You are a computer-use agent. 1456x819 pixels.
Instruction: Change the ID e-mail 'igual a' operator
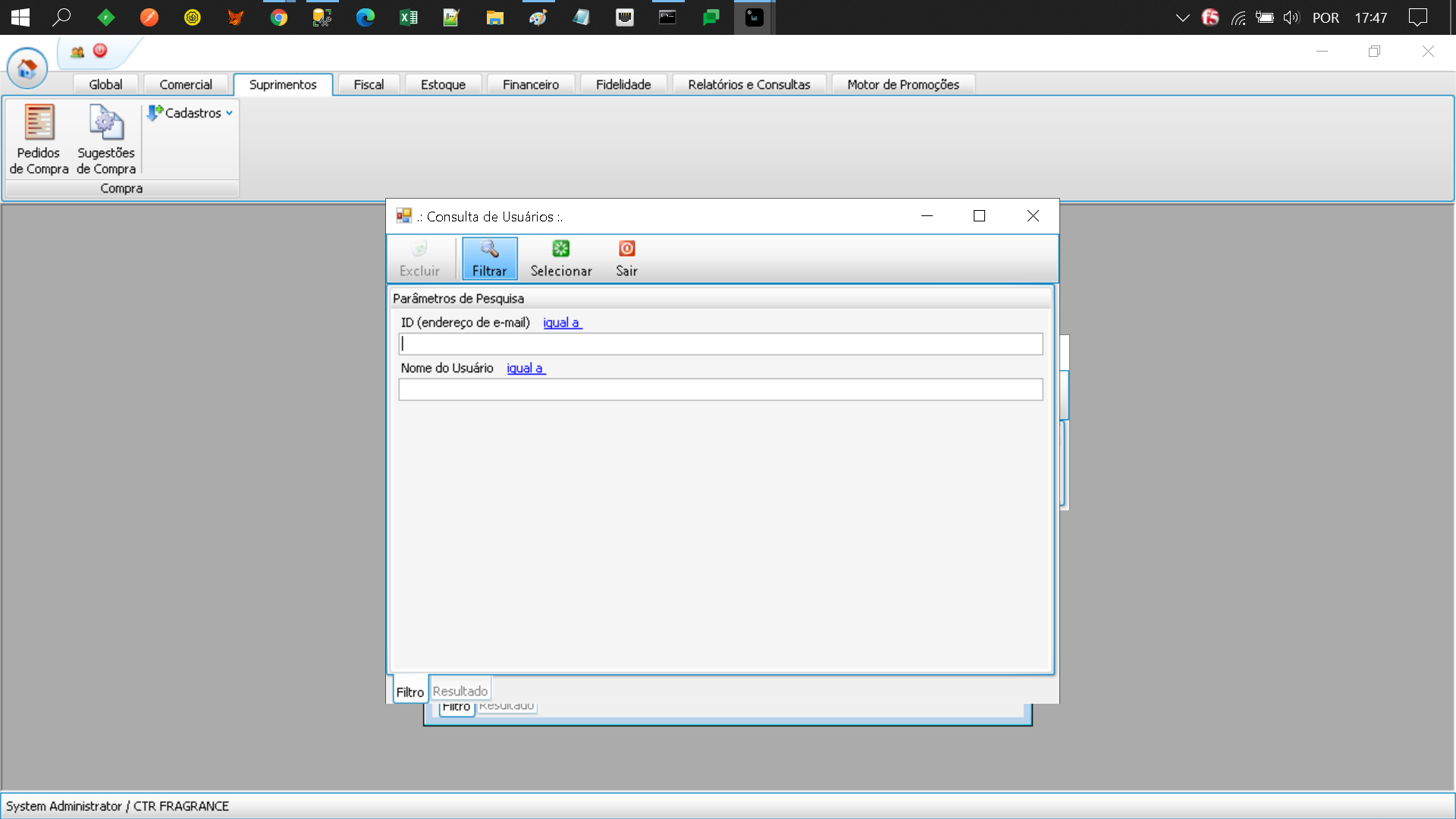click(x=562, y=323)
